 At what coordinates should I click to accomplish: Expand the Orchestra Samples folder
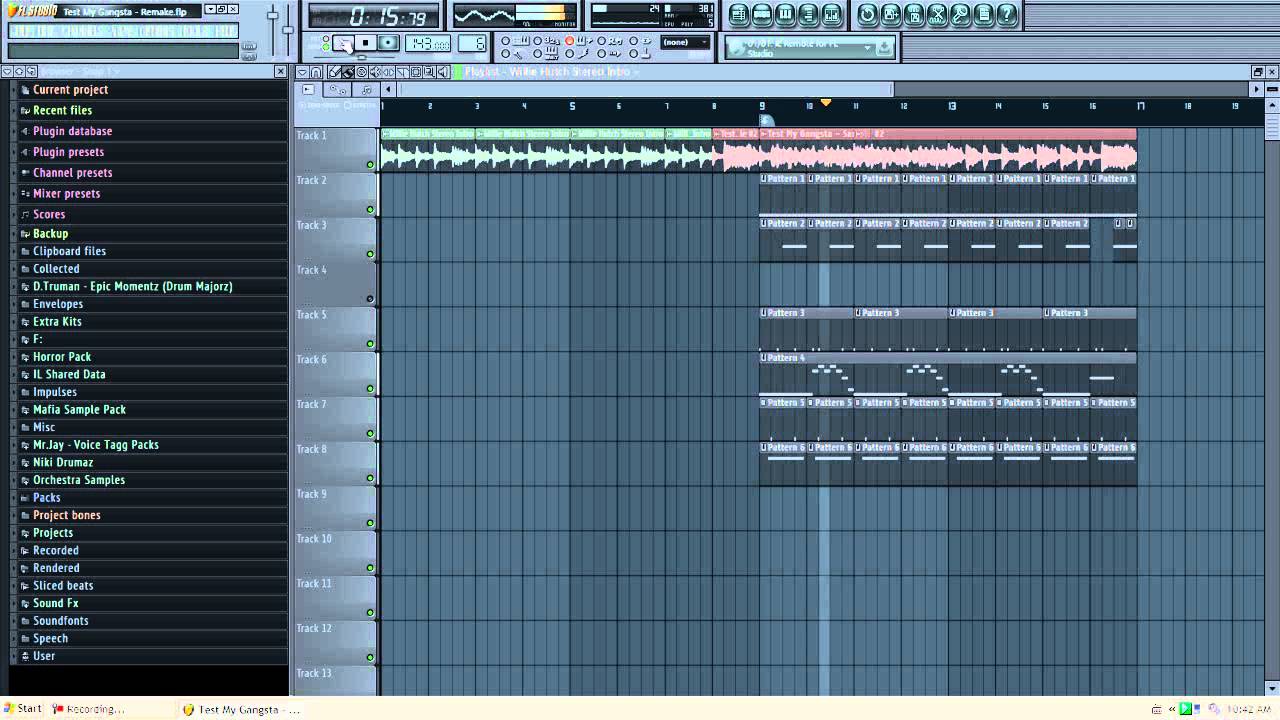78,480
